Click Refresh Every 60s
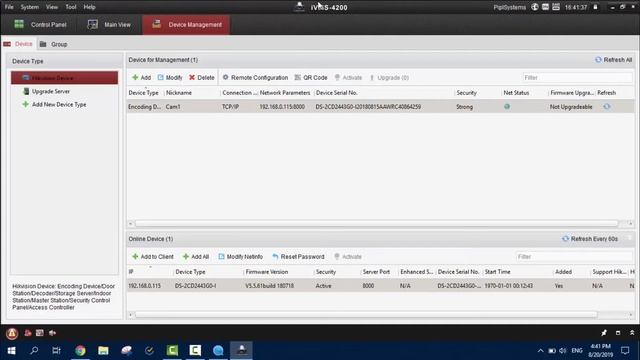Viewport: 640px width, 360px height. coord(590,239)
